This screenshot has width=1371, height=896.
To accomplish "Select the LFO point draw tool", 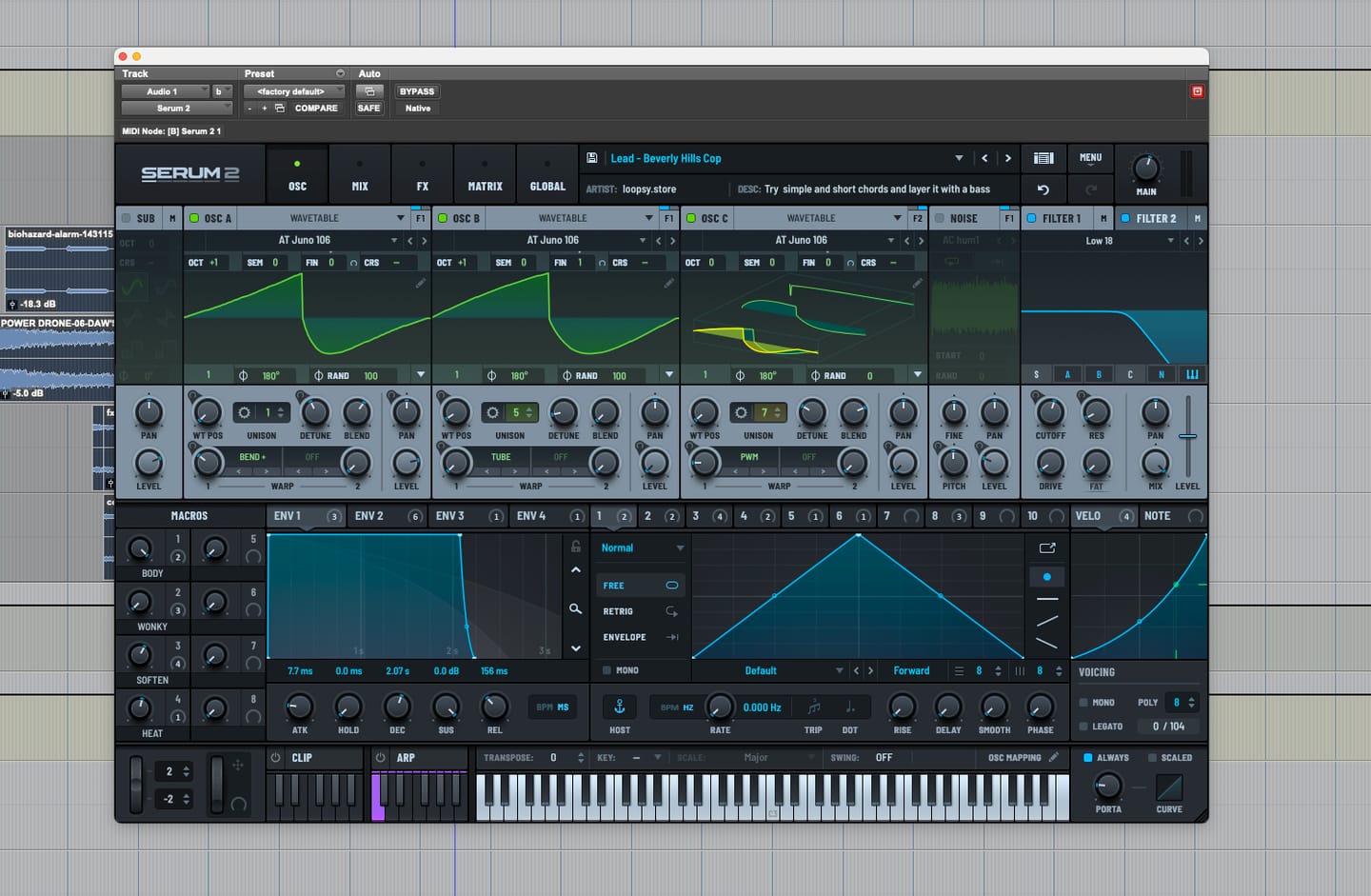I will coord(1047,577).
